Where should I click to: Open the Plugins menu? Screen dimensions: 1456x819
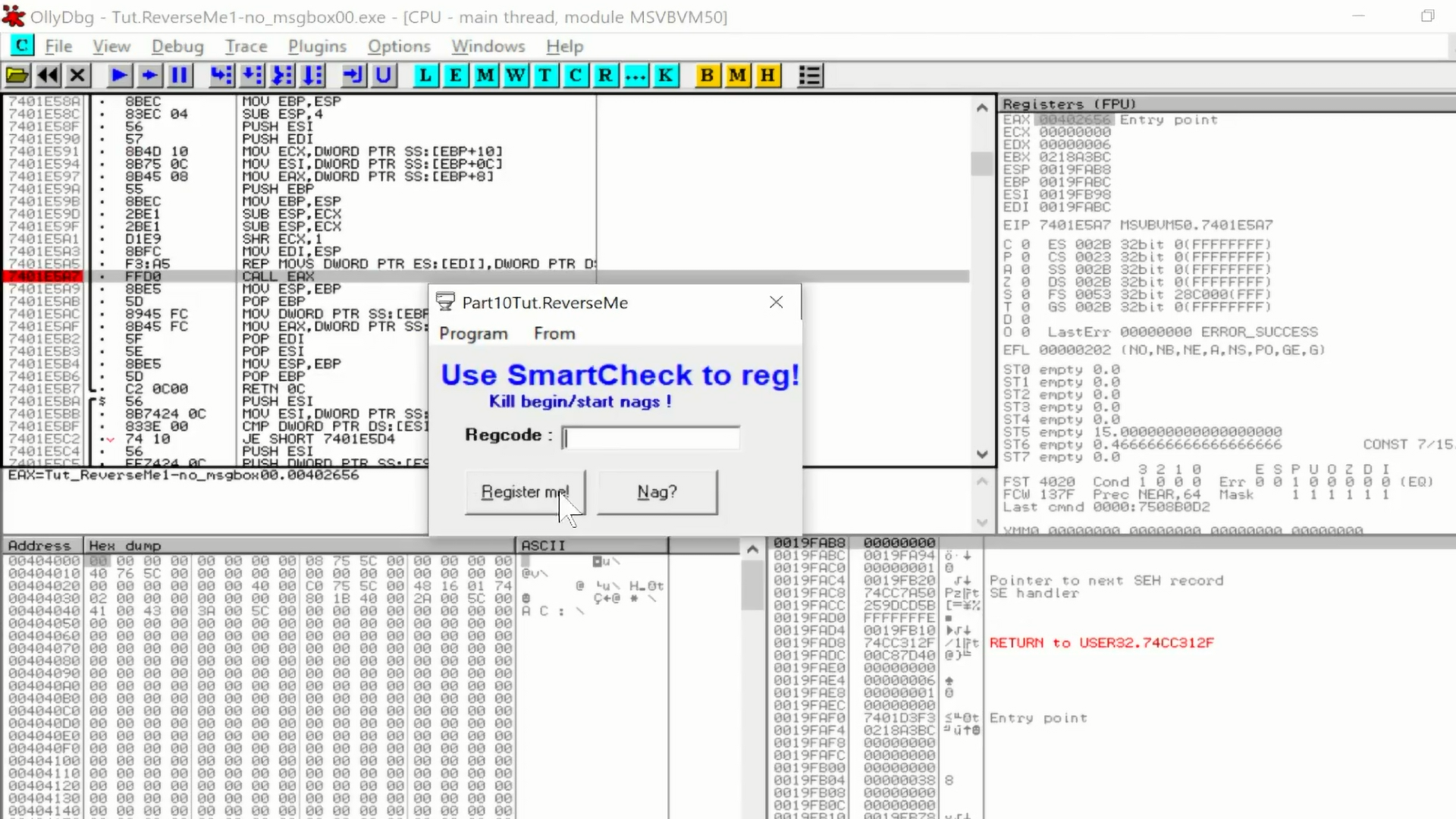coord(317,46)
